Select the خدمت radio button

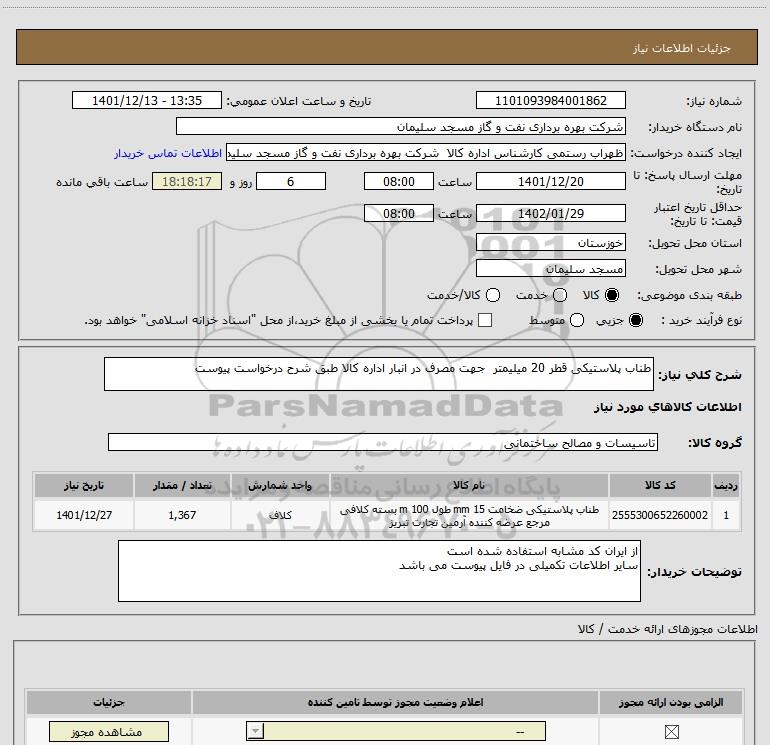[x=560, y=295]
